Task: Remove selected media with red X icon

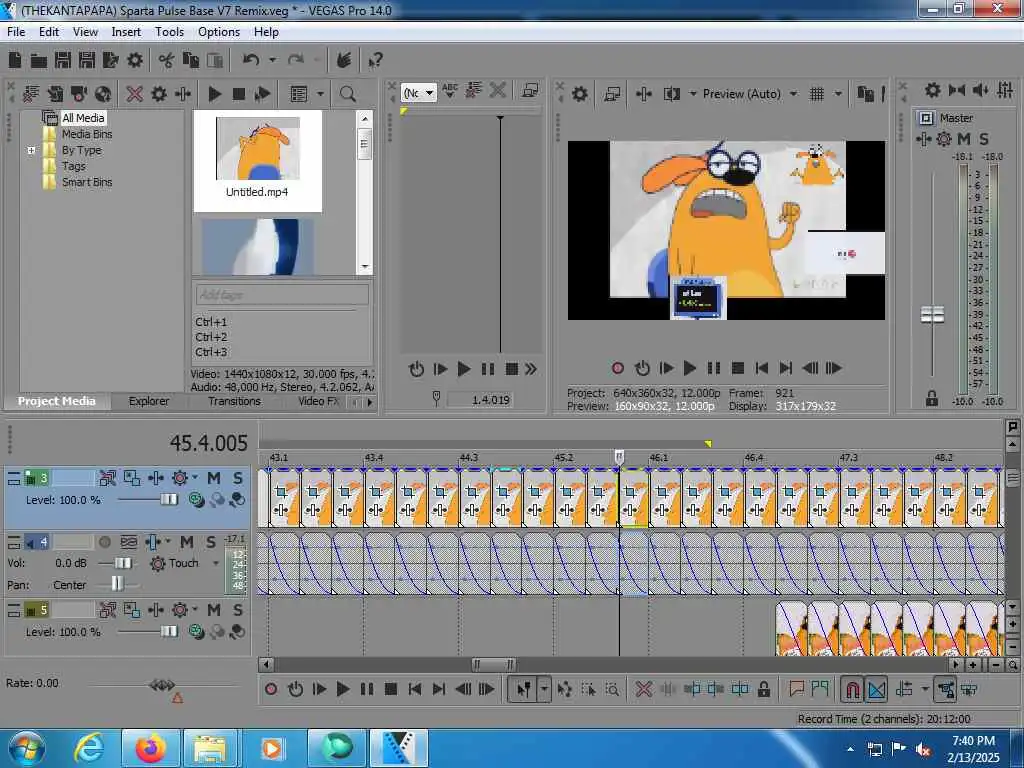Action: tap(135, 94)
